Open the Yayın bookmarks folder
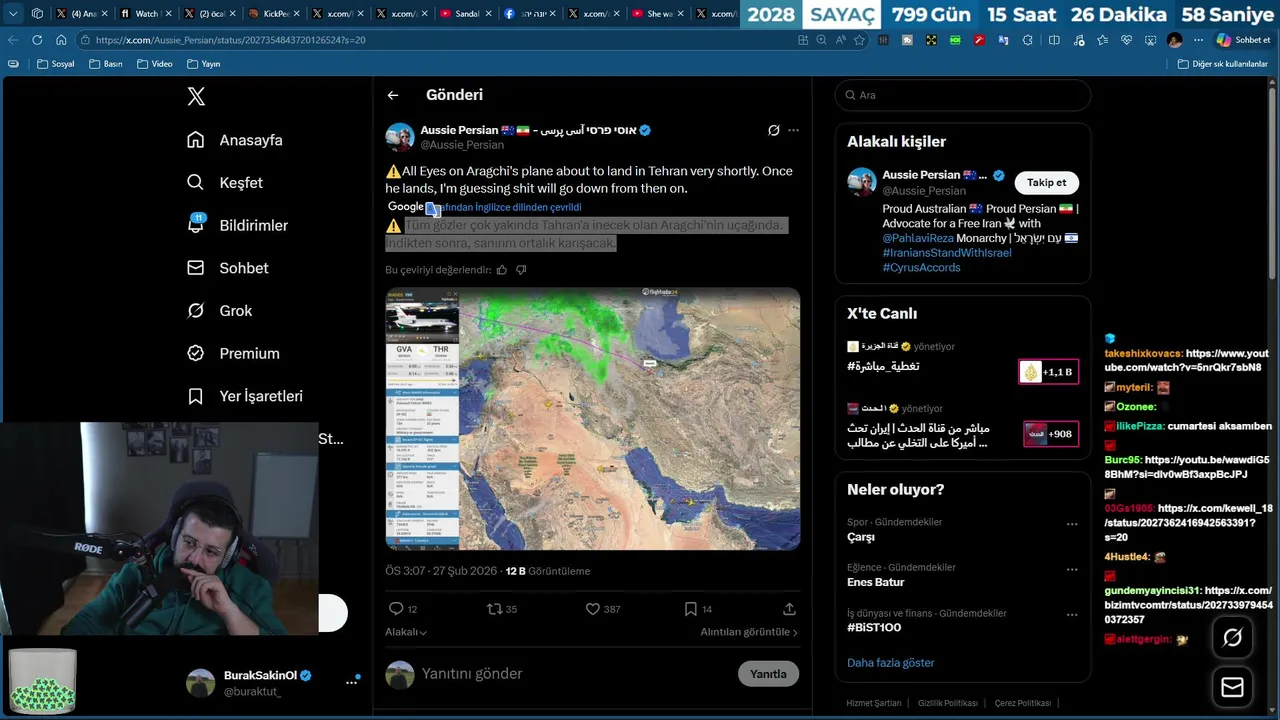The image size is (1280, 720). pyautogui.click(x=203, y=64)
